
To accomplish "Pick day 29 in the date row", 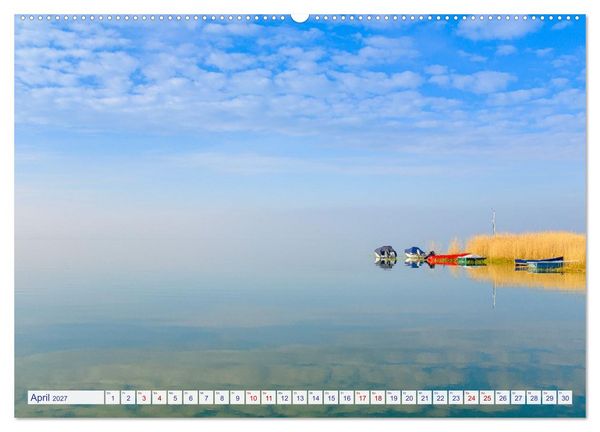I will point(549,397).
